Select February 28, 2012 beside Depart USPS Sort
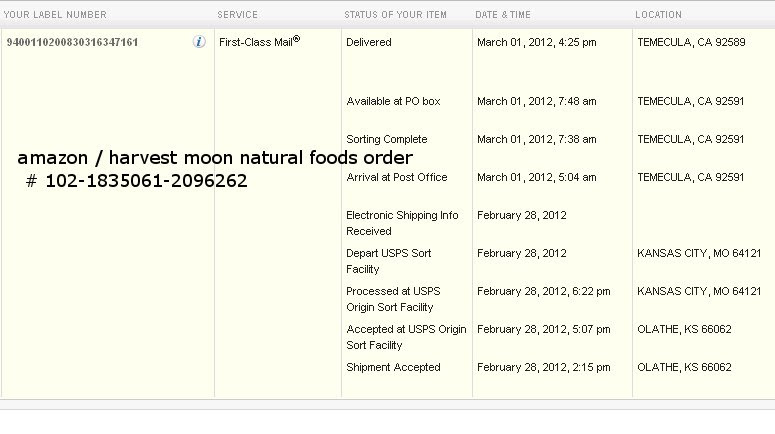Image resolution: width=775 pixels, height=434 pixels. 521,253
